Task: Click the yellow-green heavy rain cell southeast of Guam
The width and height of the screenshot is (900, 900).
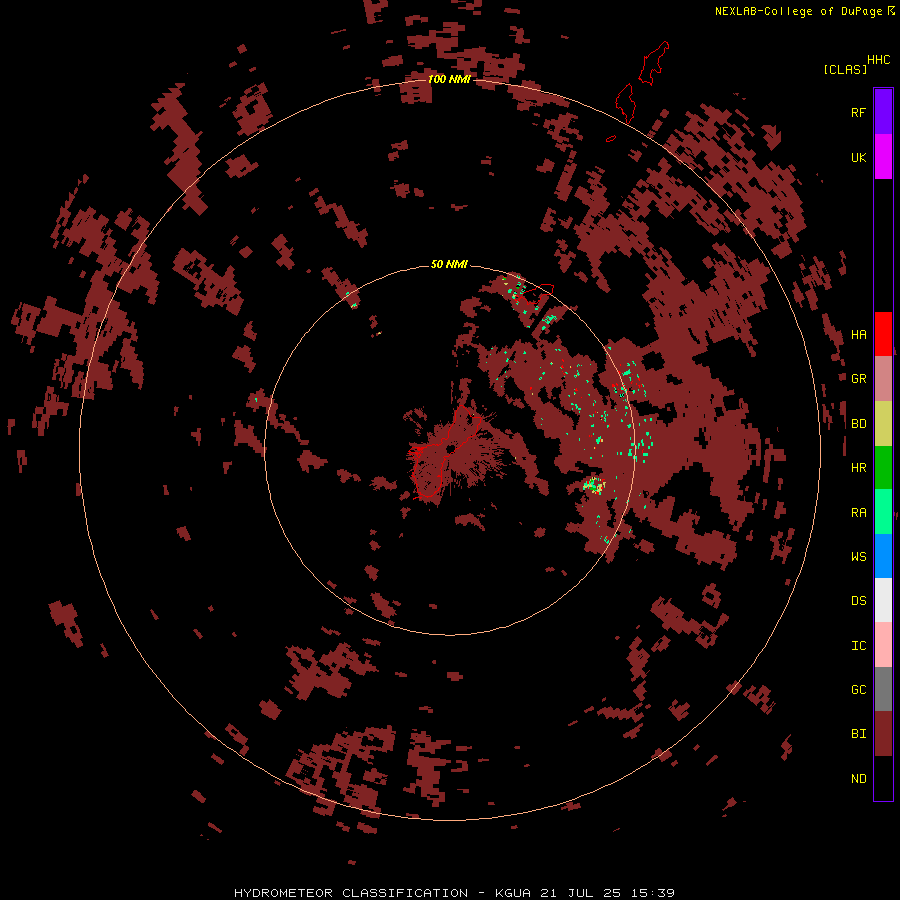Action: click(x=594, y=486)
